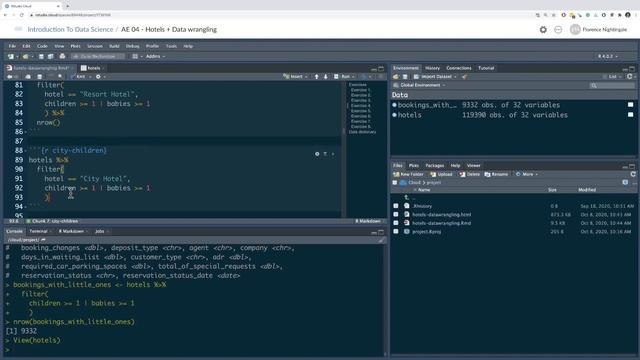Image resolution: width=640 pixels, height=360 pixels.
Task: Click the Environment search field
Action: coord(612,85)
